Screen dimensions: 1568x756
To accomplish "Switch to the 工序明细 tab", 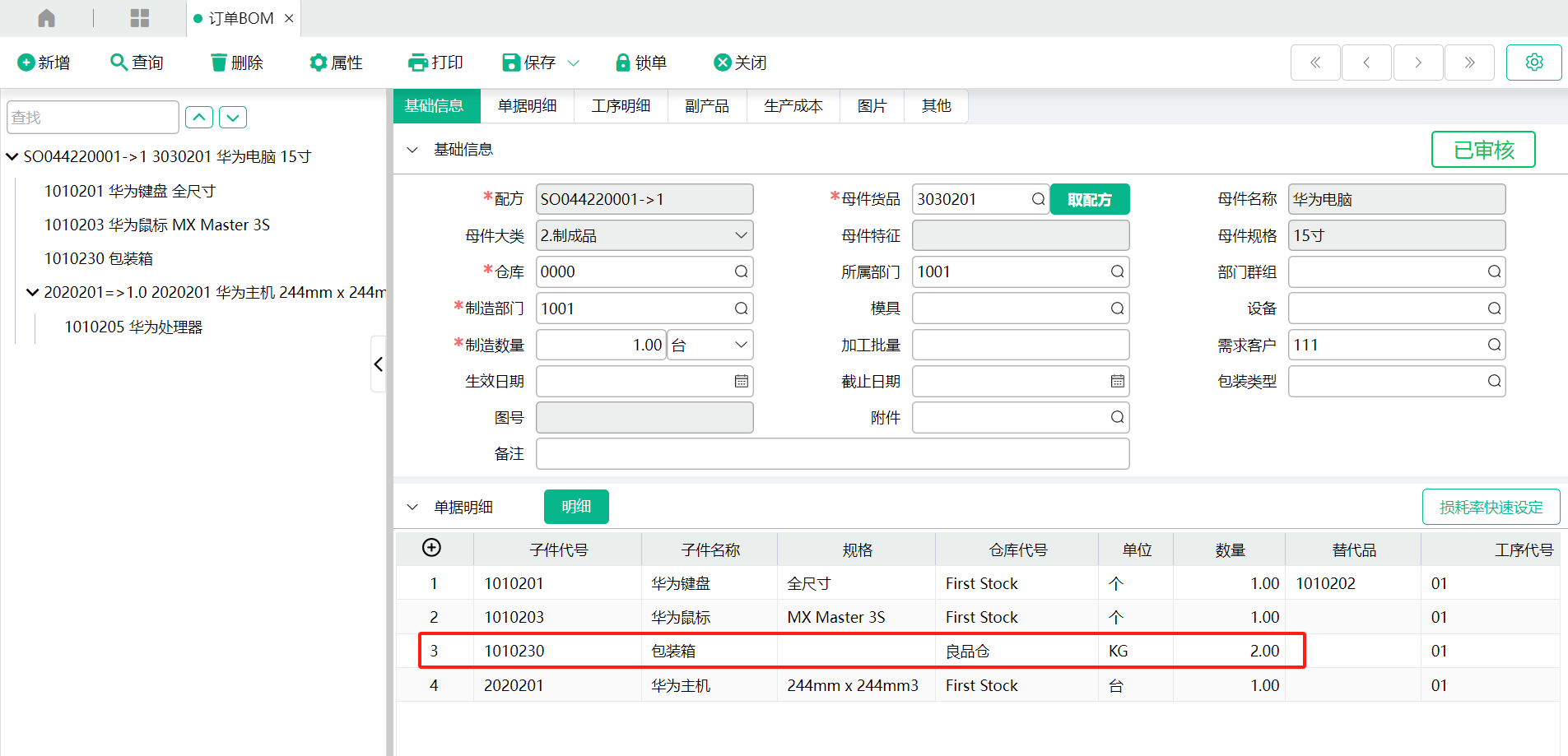I will (621, 105).
